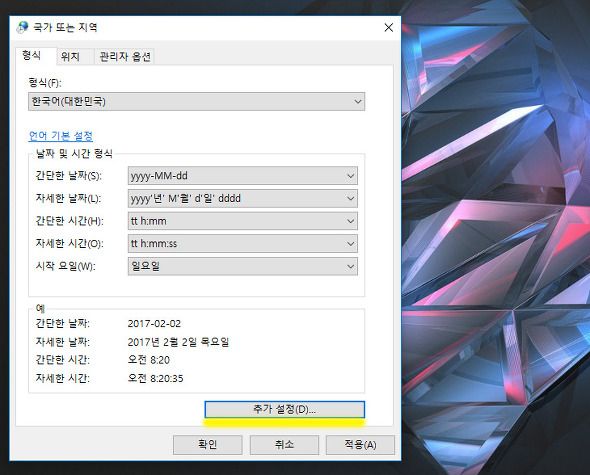Click the example time 오전 8:20:35
The height and width of the screenshot is (475, 590).
(x=155, y=378)
